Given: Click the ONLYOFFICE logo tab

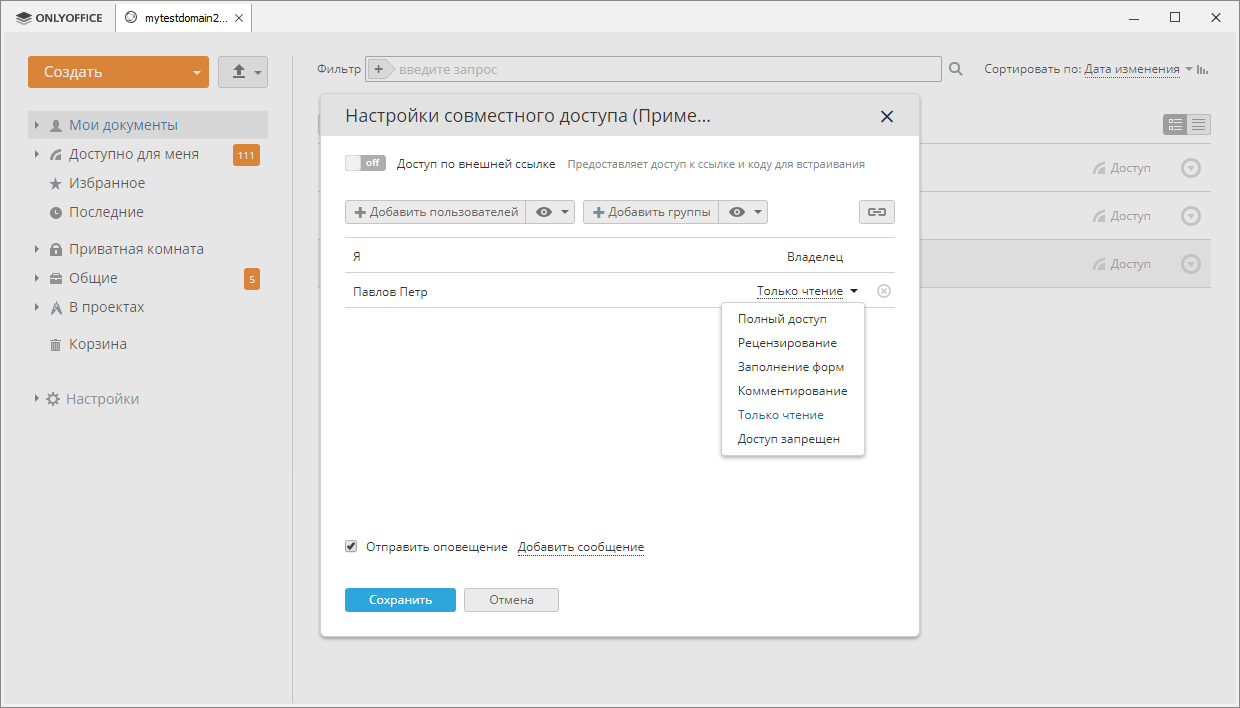Looking at the screenshot, I should [58, 17].
